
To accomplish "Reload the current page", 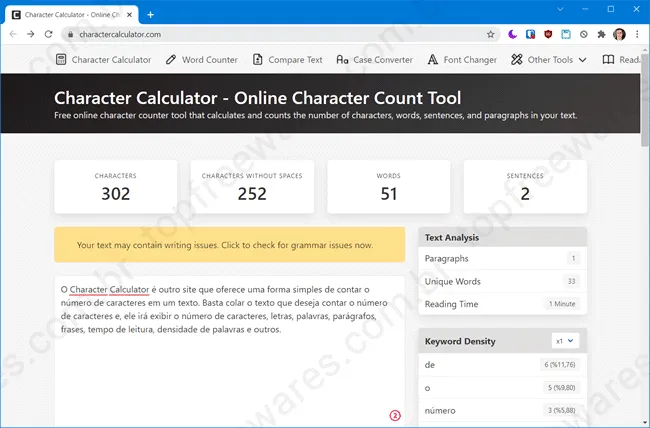I will pos(49,34).
